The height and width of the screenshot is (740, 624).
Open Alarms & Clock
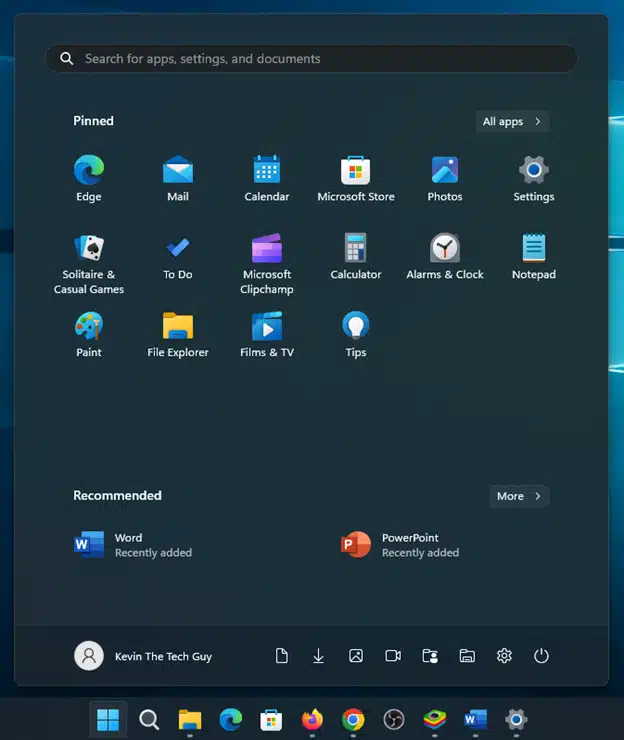coord(445,257)
